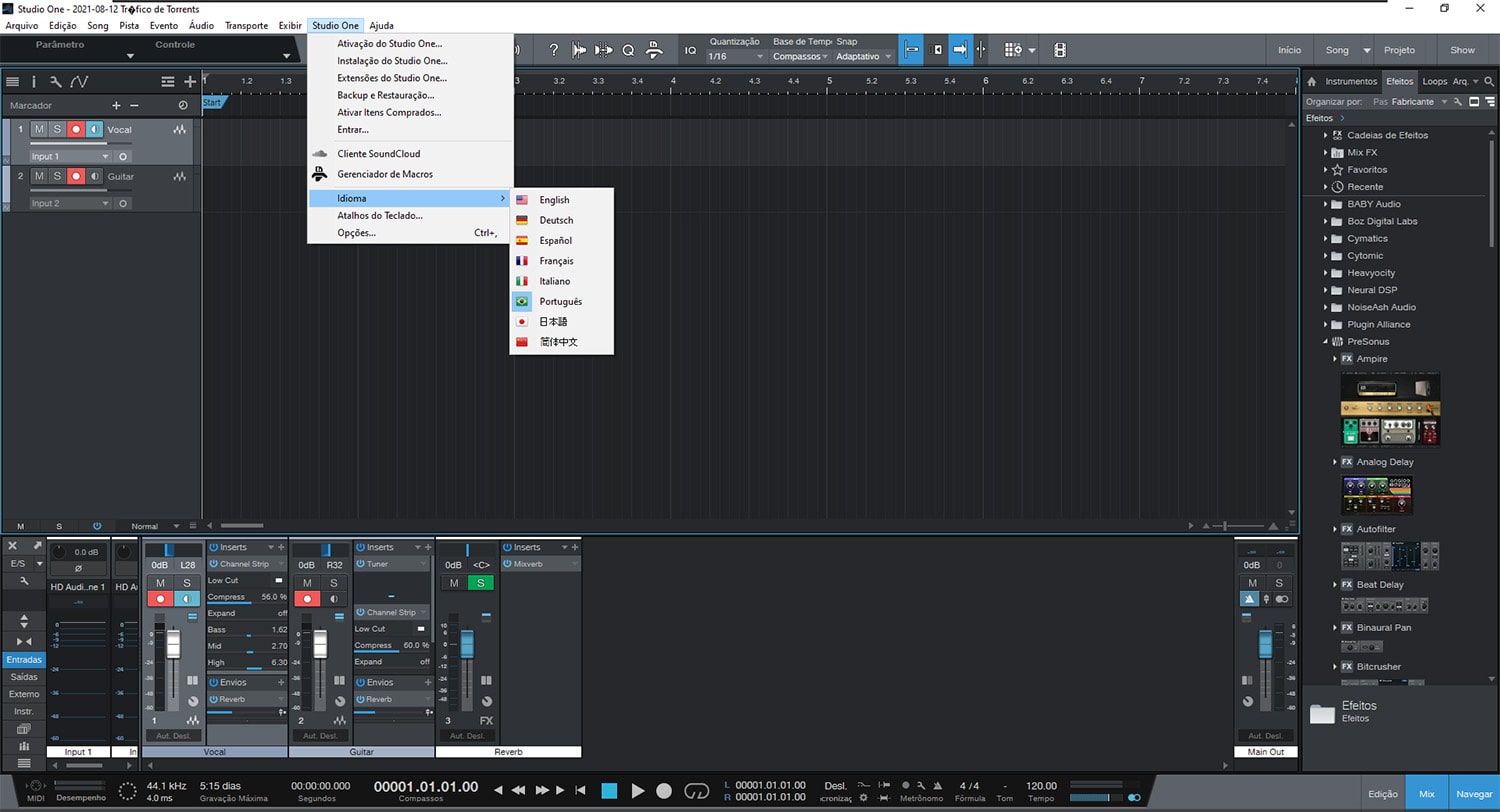
Task: Toggle record arm on Guitar track
Action: pos(75,177)
